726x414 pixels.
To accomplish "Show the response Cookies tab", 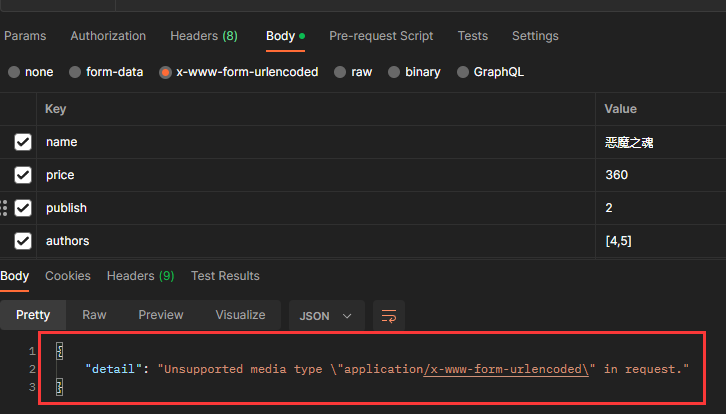I will [68, 276].
